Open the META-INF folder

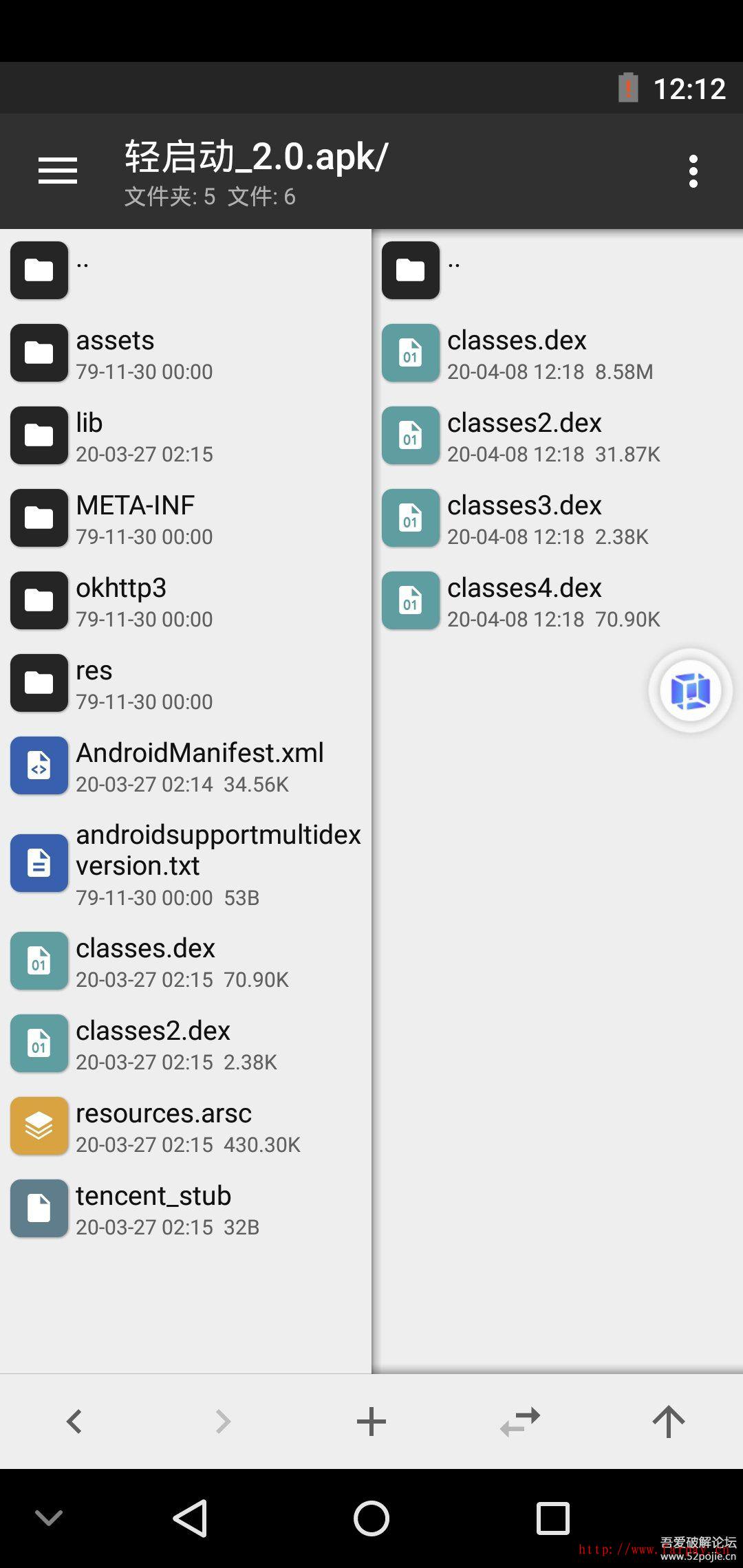click(136, 518)
